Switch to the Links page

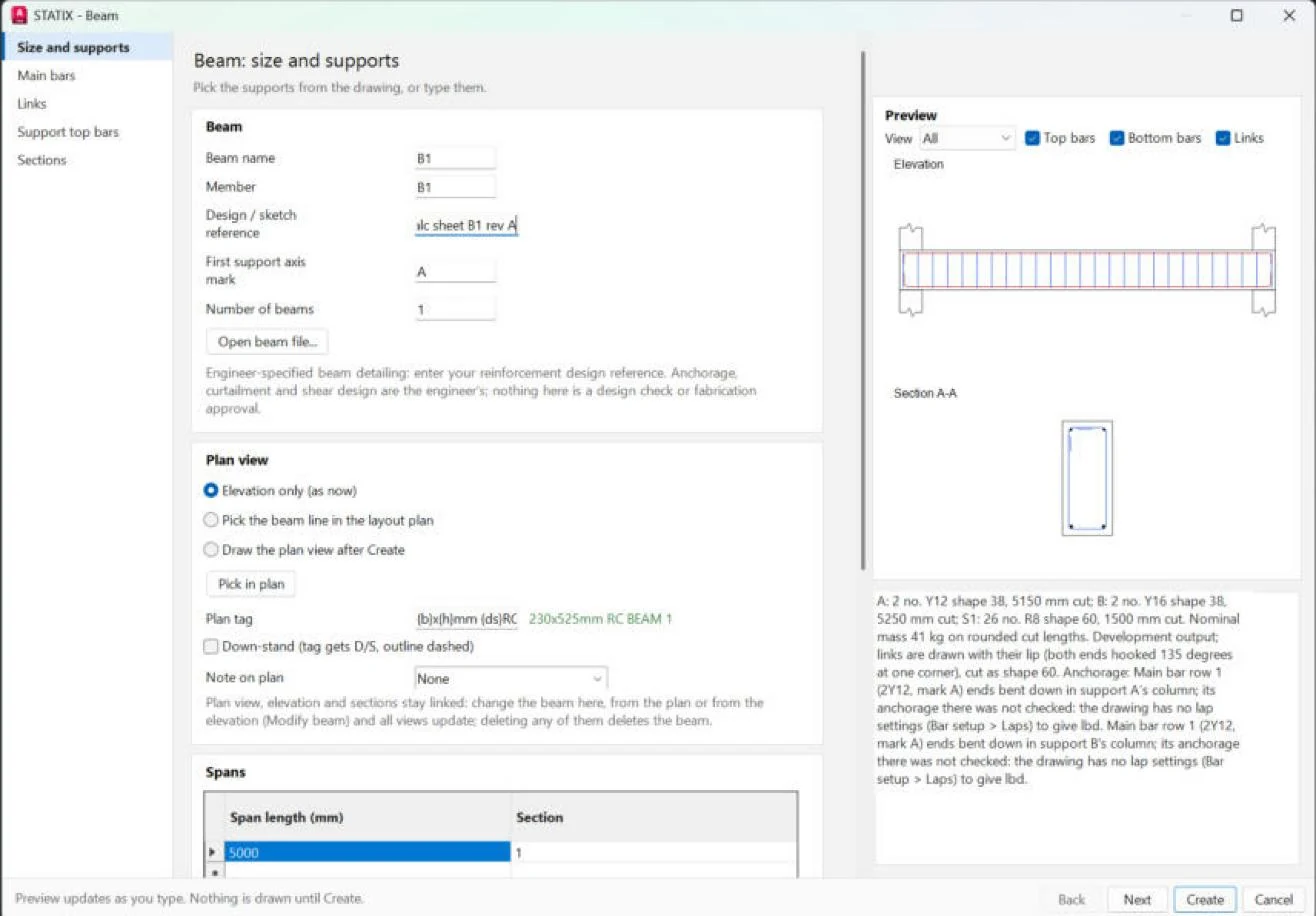[87, 103]
